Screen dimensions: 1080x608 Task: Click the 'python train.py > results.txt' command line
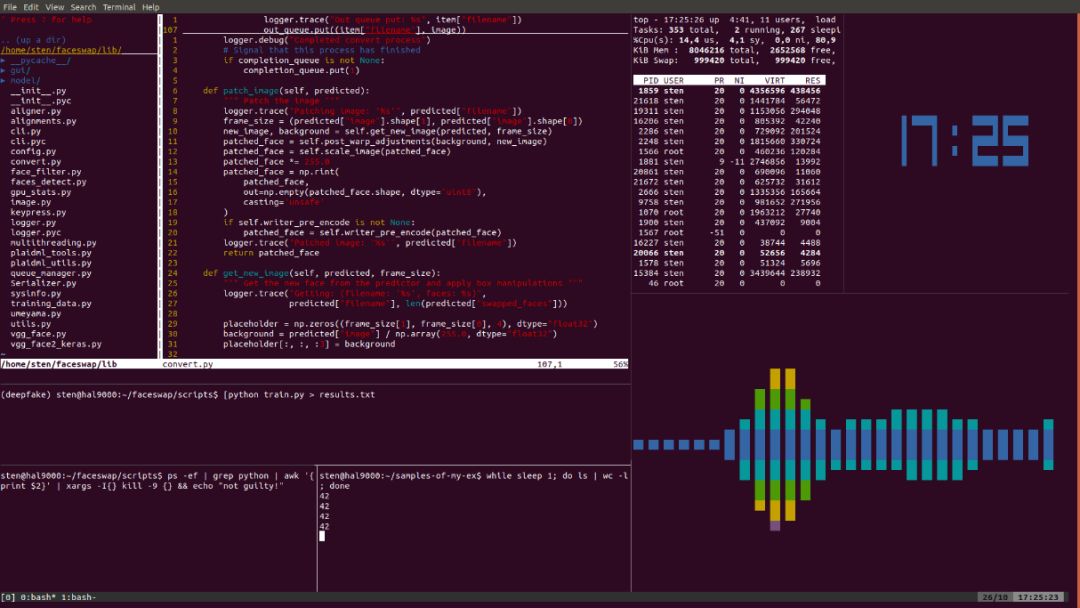300,394
